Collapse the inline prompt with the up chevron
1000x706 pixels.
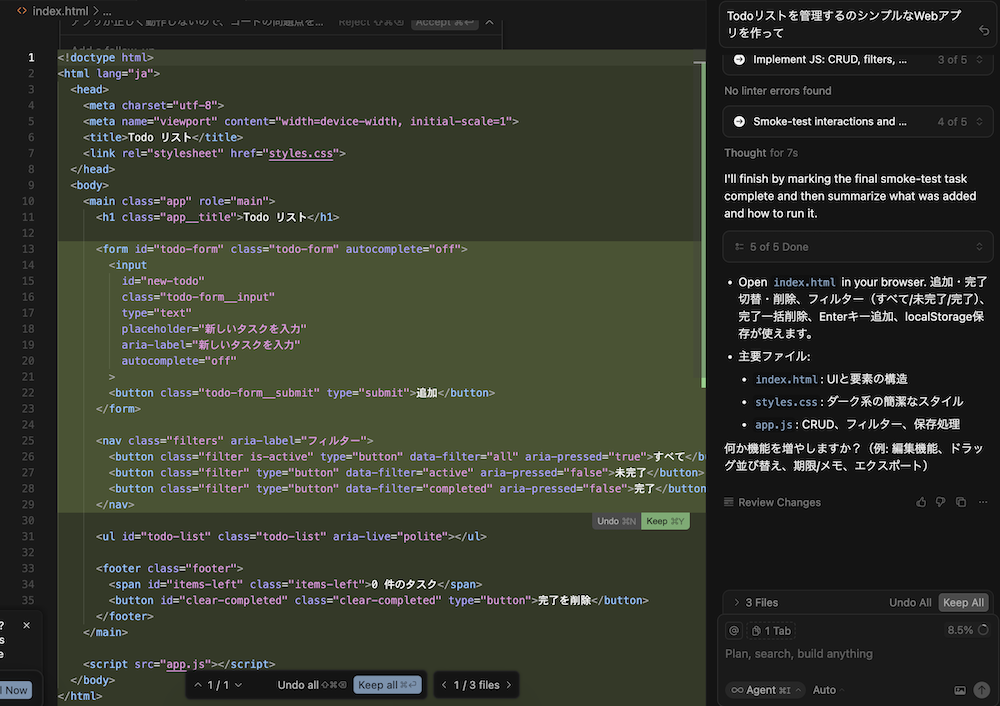point(489,22)
